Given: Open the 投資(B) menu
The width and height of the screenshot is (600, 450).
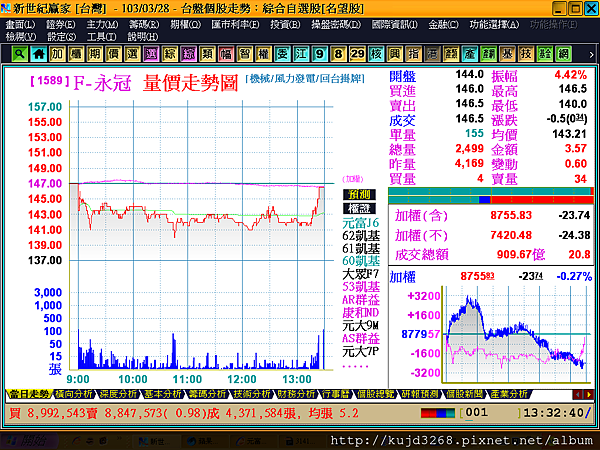Looking at the screenshot, I should point(285,25).
